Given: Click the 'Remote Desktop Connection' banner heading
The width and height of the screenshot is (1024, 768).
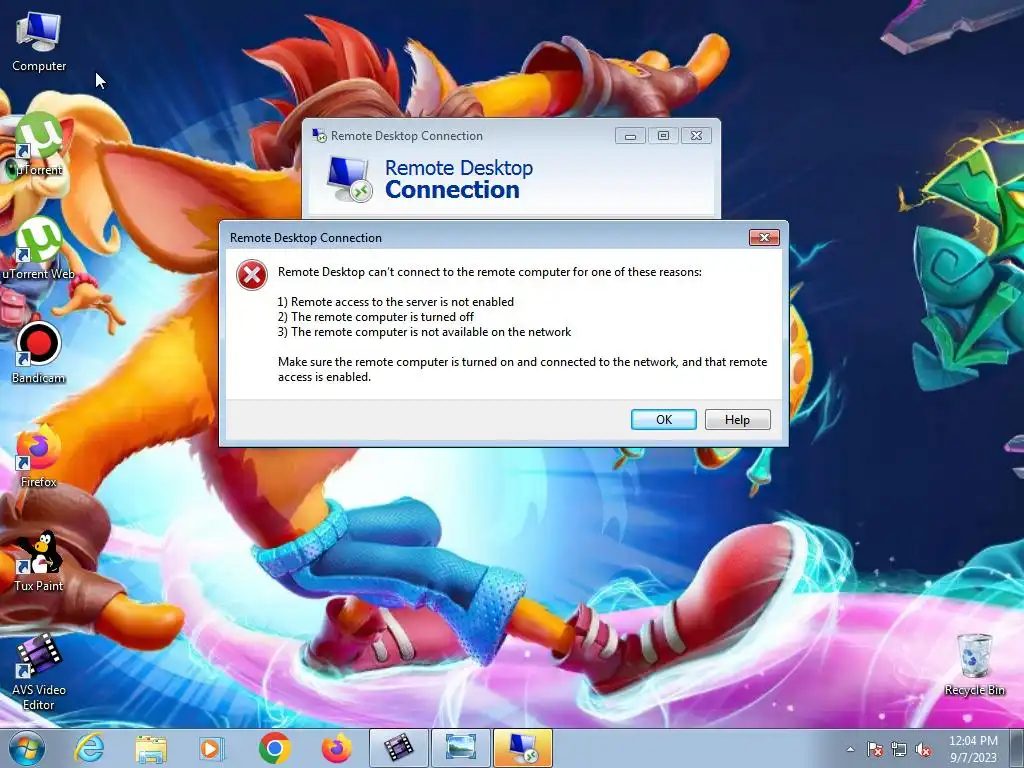Looking at the screenshot, I should coord(458,179).
